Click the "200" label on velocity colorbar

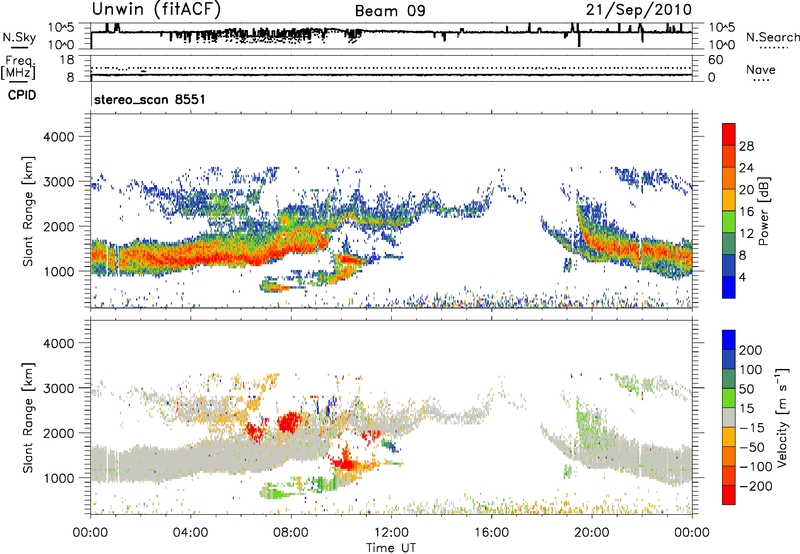[751, 350]
